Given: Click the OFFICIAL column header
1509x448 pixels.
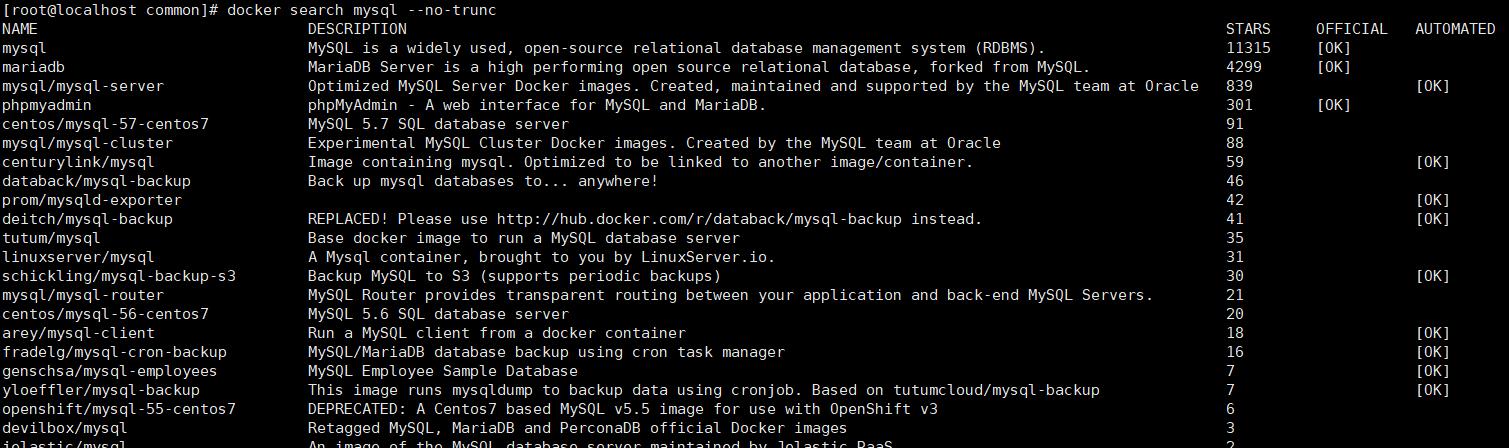Looking at the screenshot, I should [1352, 29].
